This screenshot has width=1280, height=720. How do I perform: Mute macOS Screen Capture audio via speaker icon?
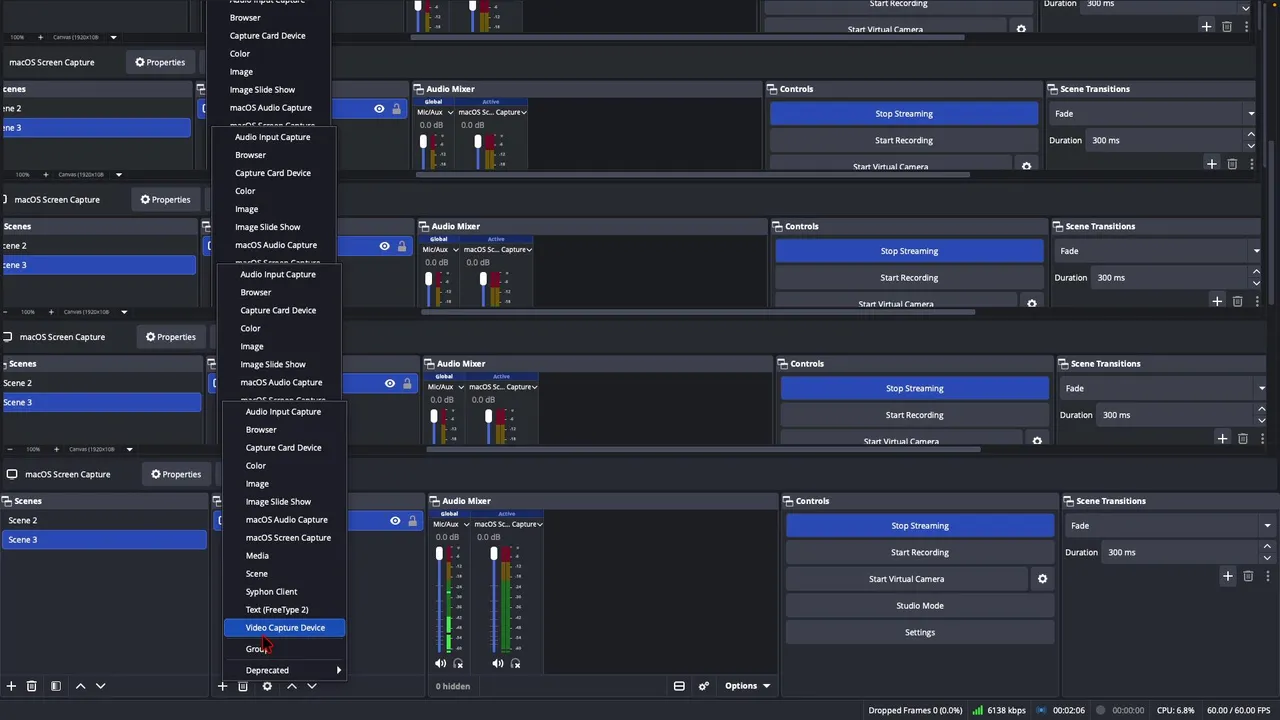point(498,663)
